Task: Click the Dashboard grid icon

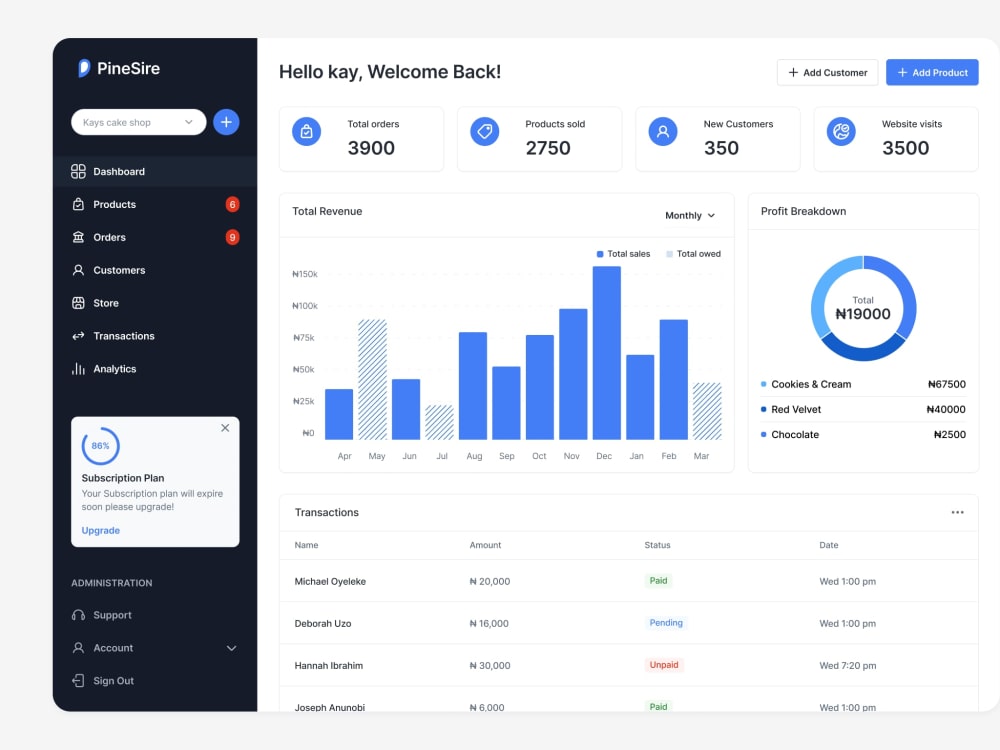Action: [x=78, y=171]
